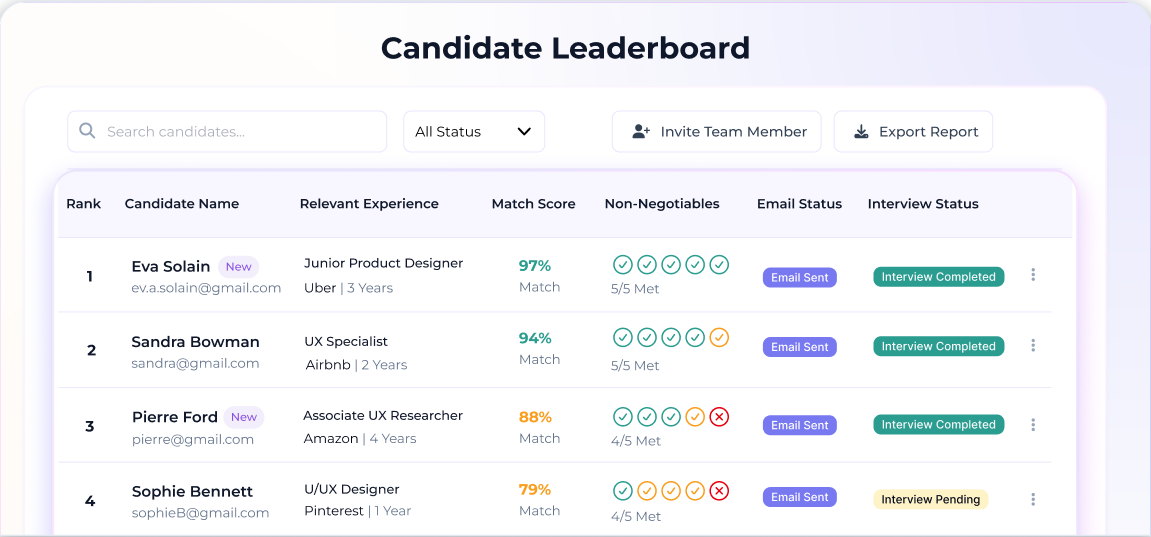
Task: Click the Export Report button
Action: coord(913,132)
